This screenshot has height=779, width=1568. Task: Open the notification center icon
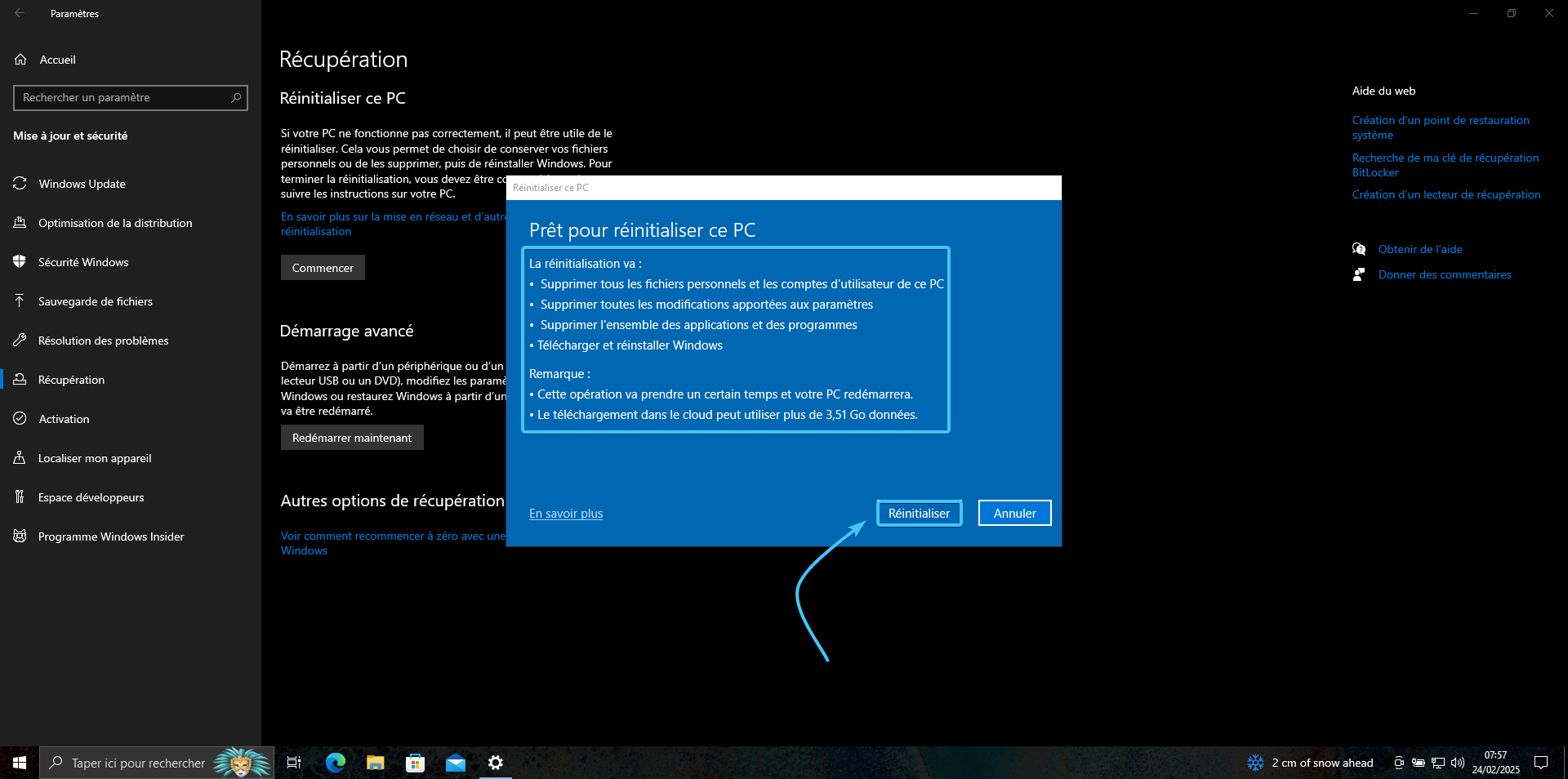pos(1541,763)
